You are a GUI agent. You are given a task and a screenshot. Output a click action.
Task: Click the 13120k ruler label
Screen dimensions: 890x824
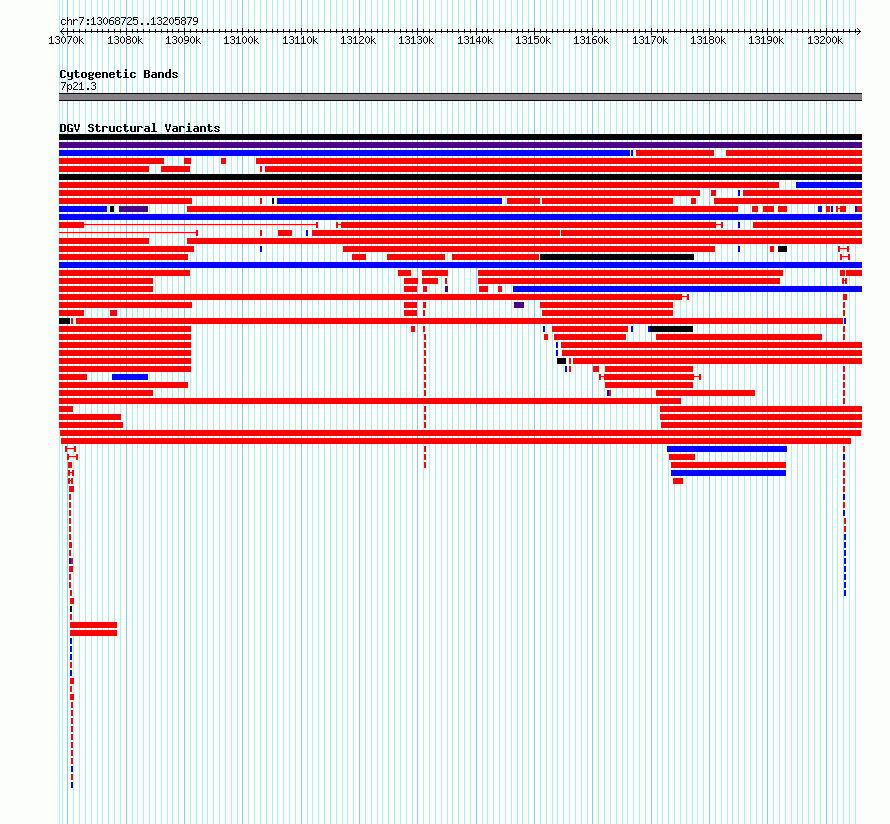pos(358,40)
